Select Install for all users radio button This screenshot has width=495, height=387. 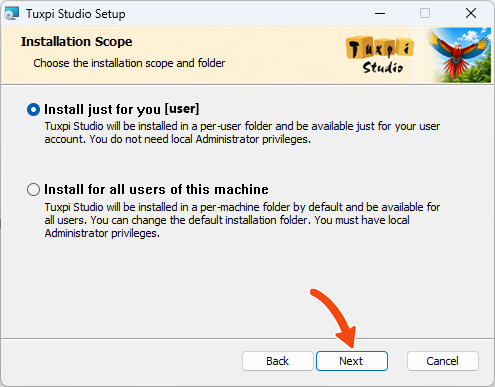(x=33, y=189)
